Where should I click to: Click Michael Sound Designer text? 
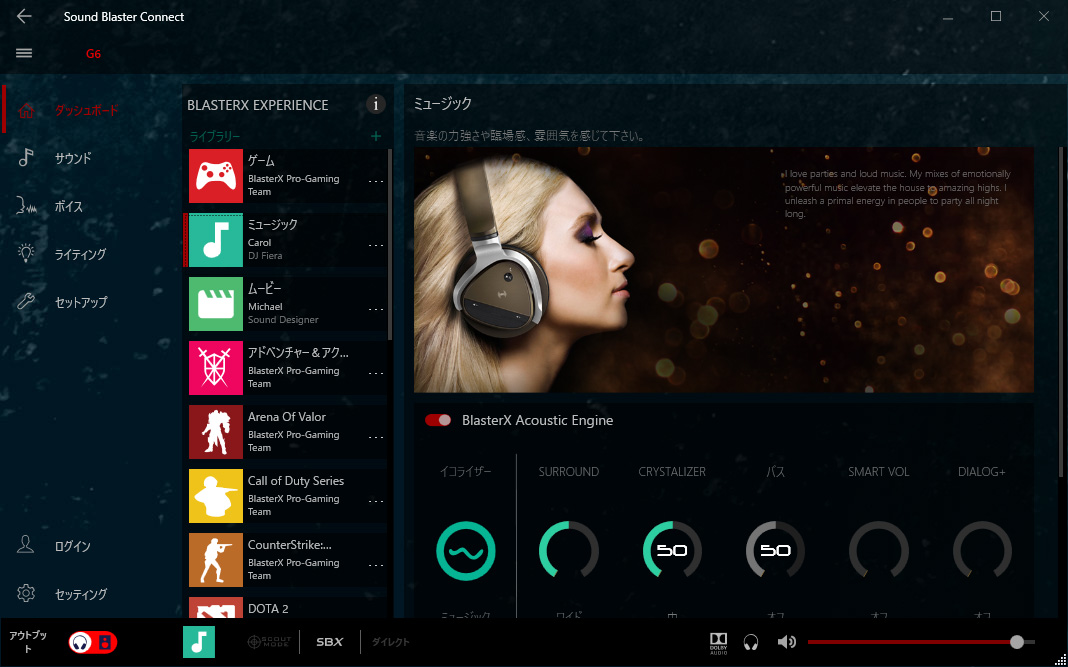pos(283,313)
